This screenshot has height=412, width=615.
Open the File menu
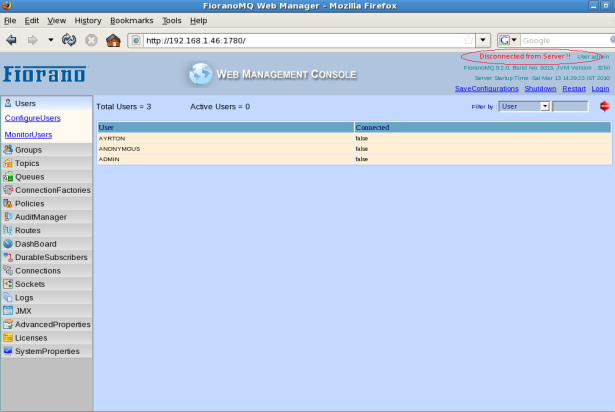pos(10,21)
